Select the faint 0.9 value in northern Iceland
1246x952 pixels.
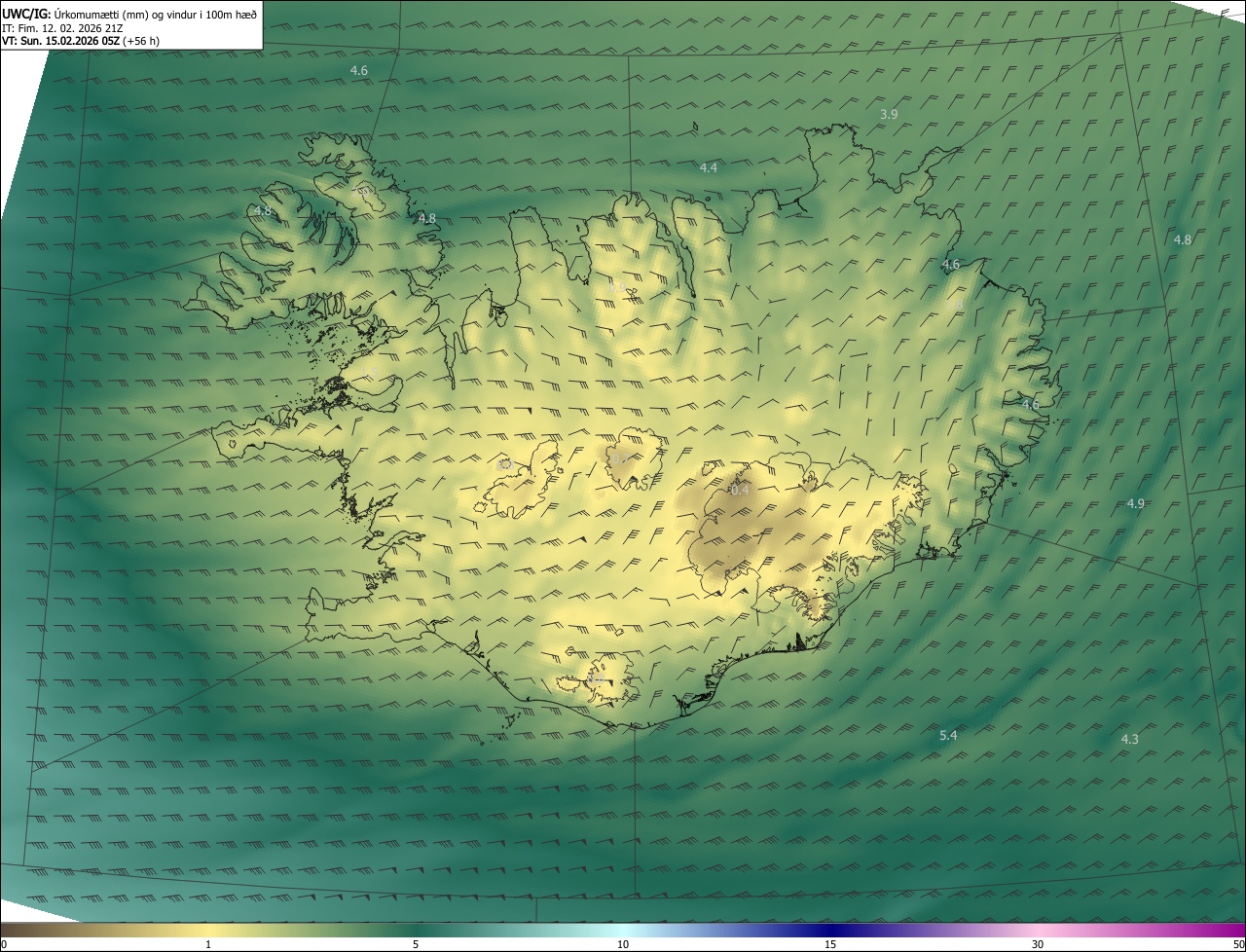coord(618,288)
